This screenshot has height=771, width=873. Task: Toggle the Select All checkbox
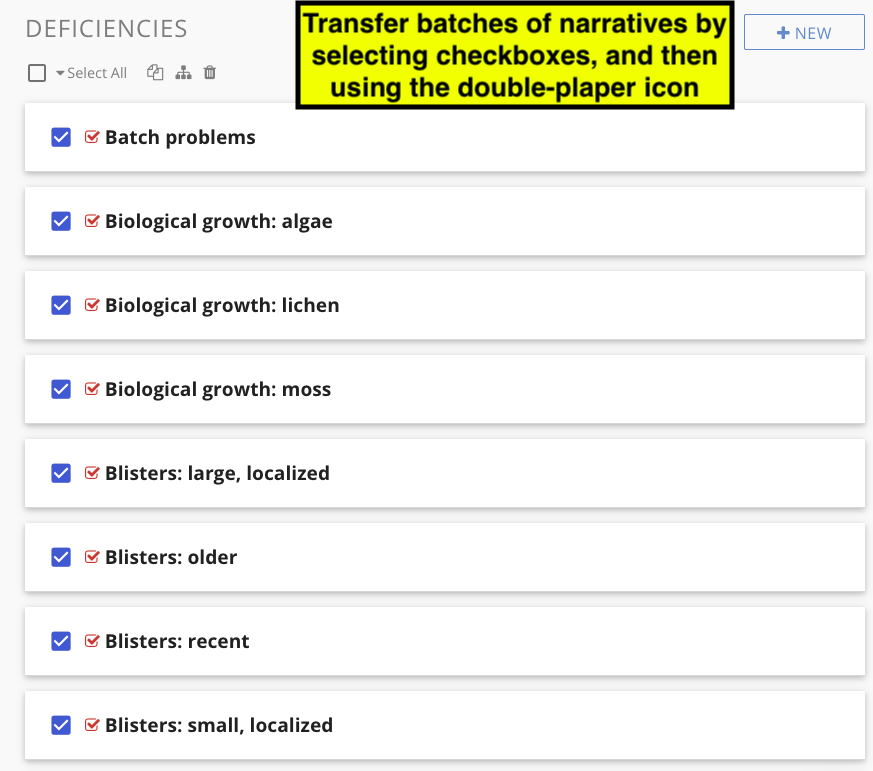click(37, 73)
